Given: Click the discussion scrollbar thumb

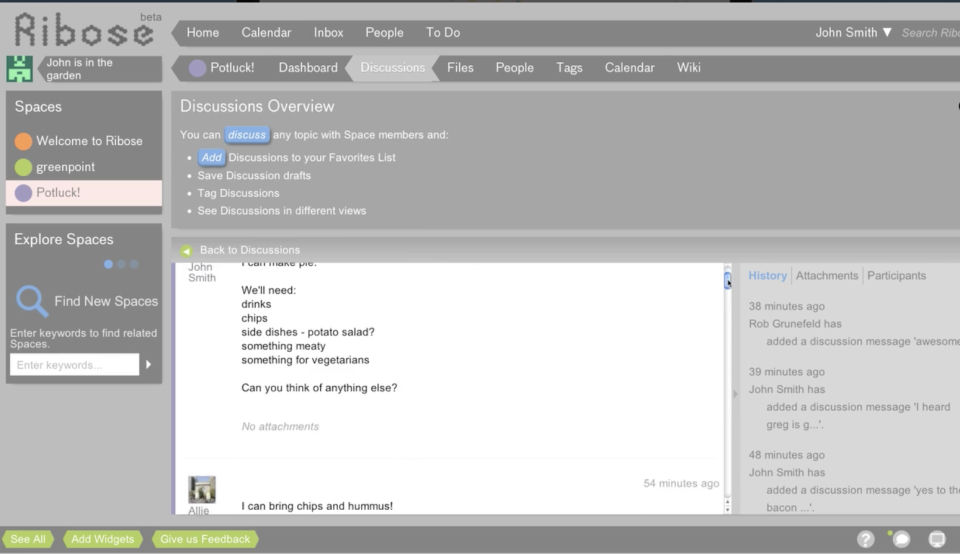Looking at the screenshot, I should click(727, 280).
